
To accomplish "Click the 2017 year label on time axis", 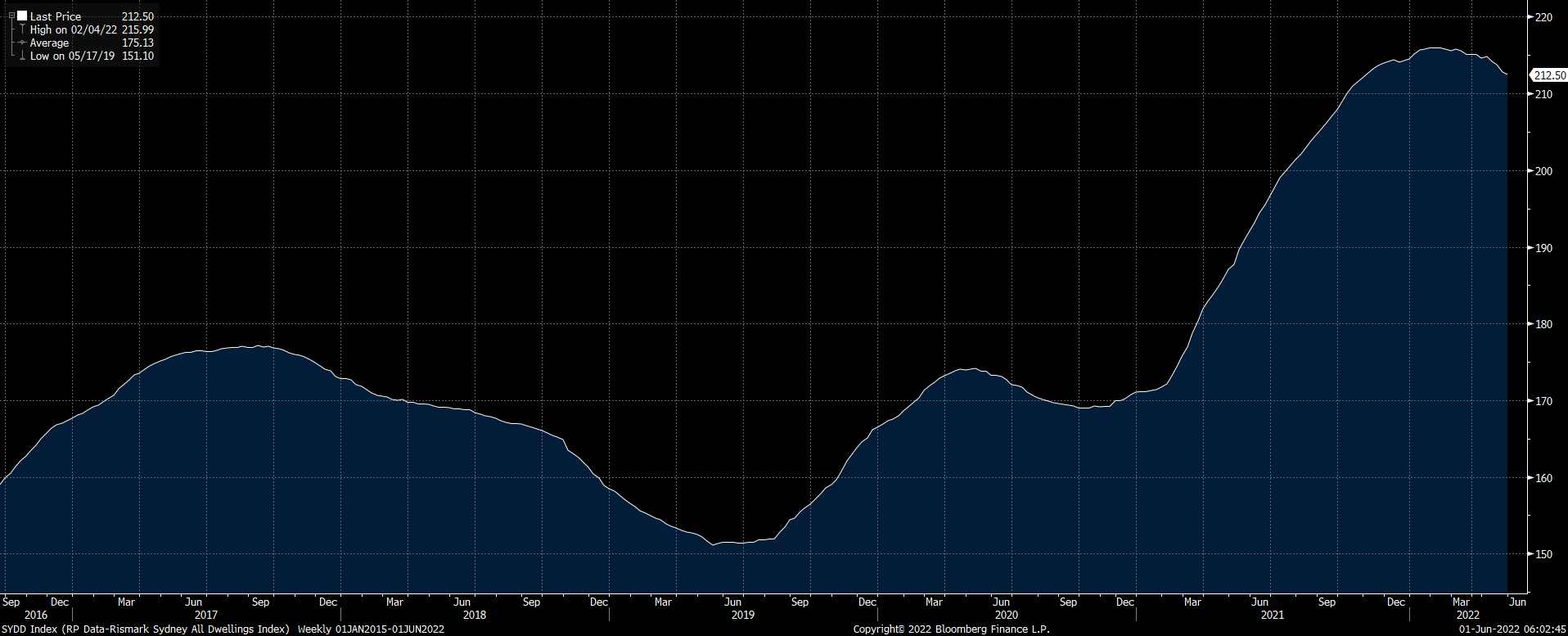I will click(x=206, y=615).
